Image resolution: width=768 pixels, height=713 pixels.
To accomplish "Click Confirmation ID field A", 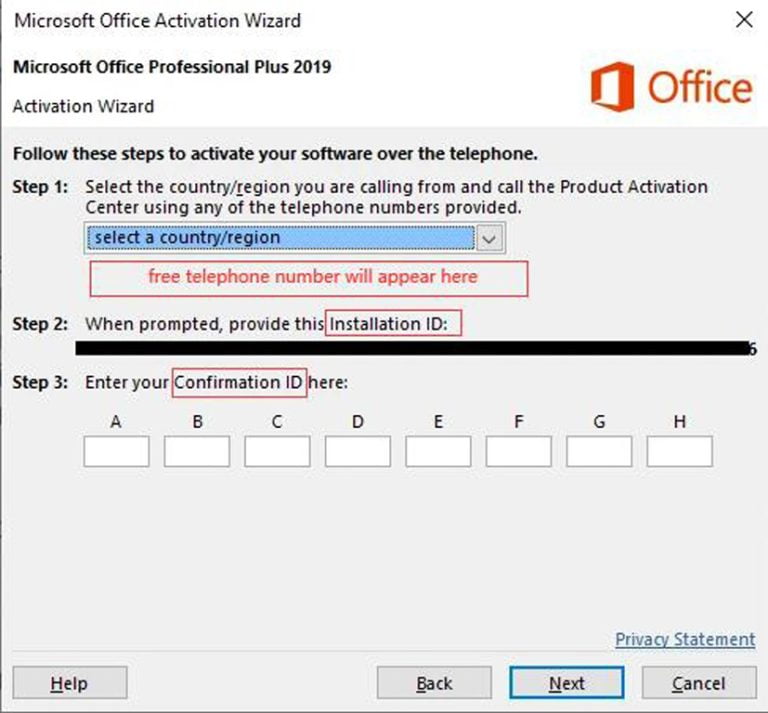I will pyautogui.click(x=116, y=451).
